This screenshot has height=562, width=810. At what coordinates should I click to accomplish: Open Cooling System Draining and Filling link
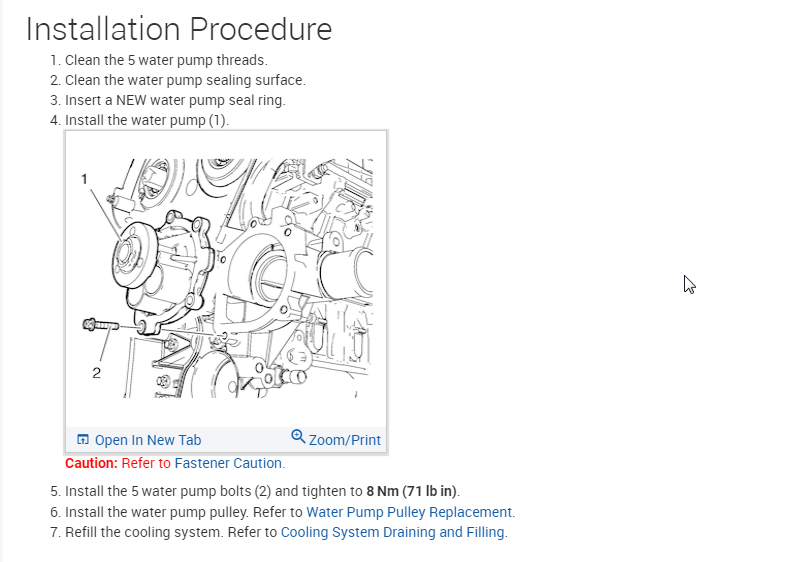coord(392,532)
